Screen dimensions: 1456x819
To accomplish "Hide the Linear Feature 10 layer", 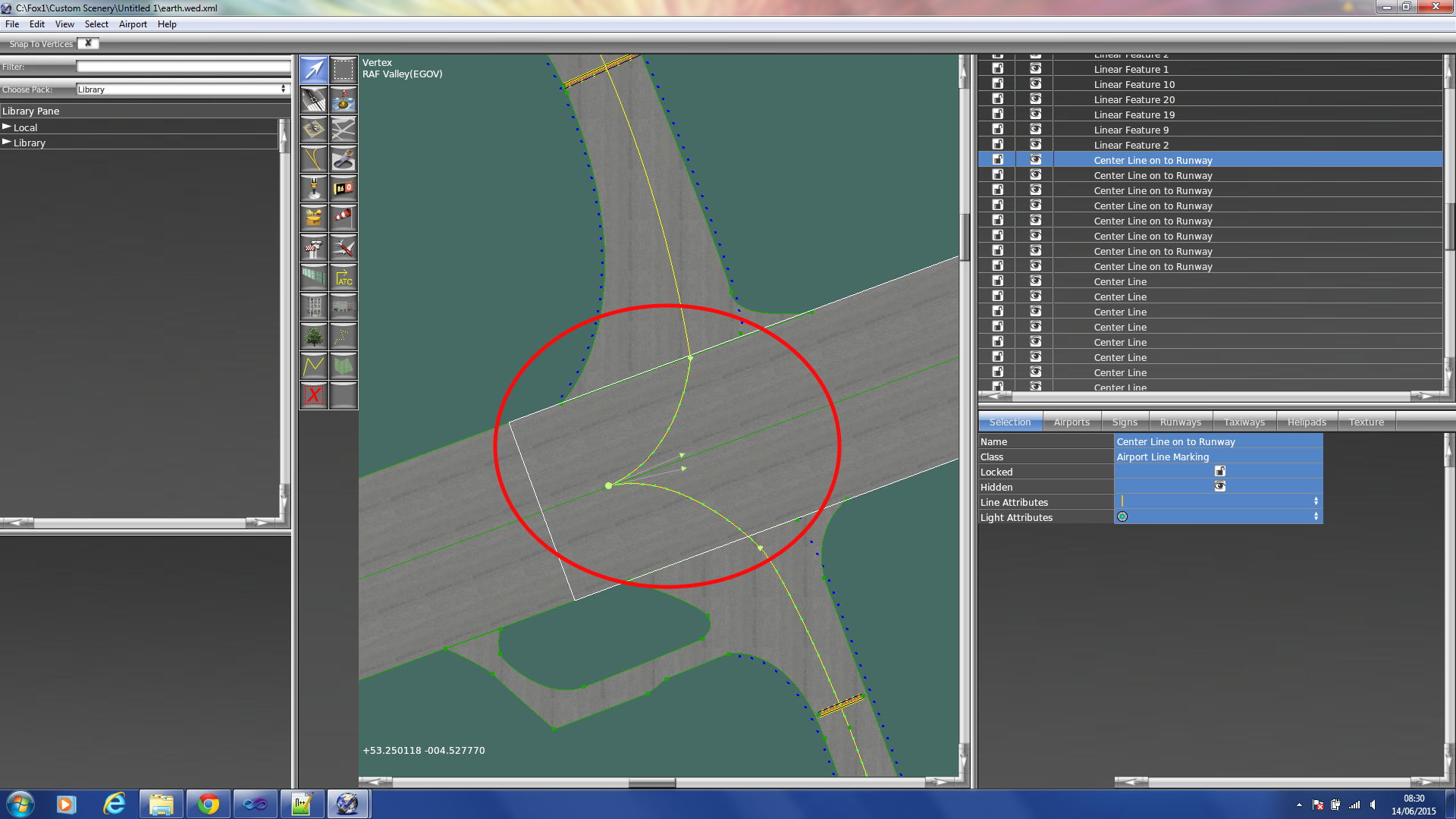I will [x=1035, y=84].
